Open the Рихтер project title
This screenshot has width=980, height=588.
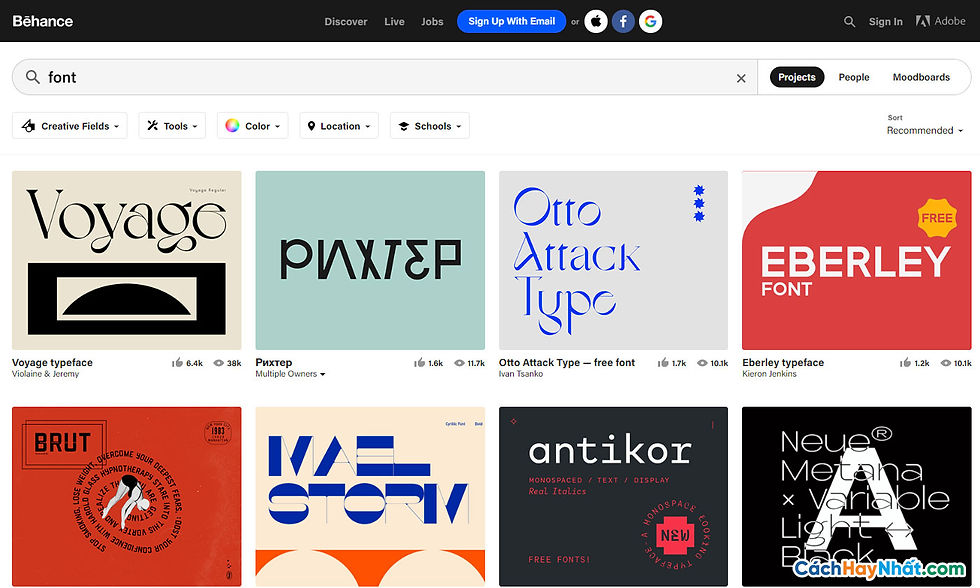pyautogui.click(x=274, y=362)
